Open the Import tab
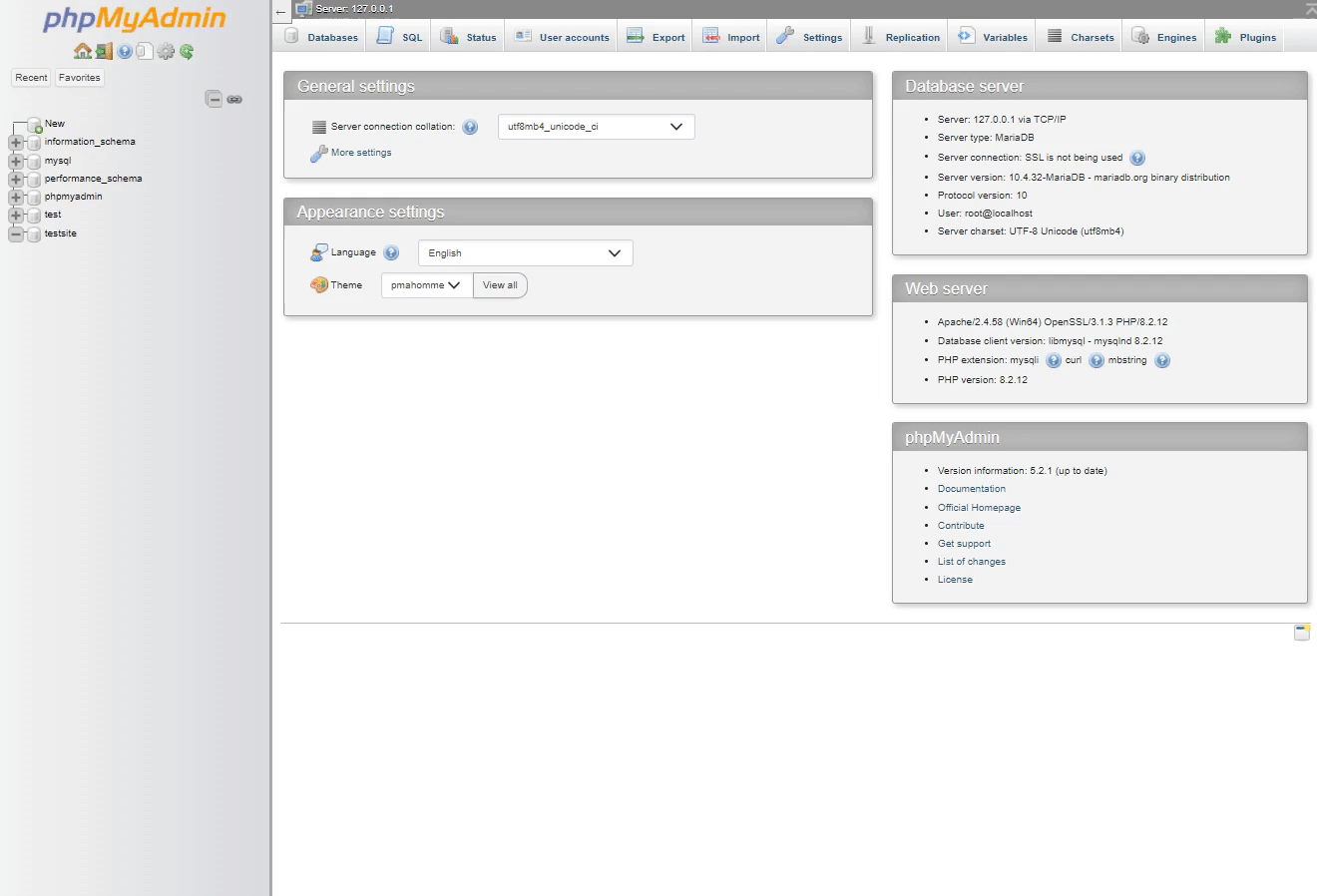 731,37
